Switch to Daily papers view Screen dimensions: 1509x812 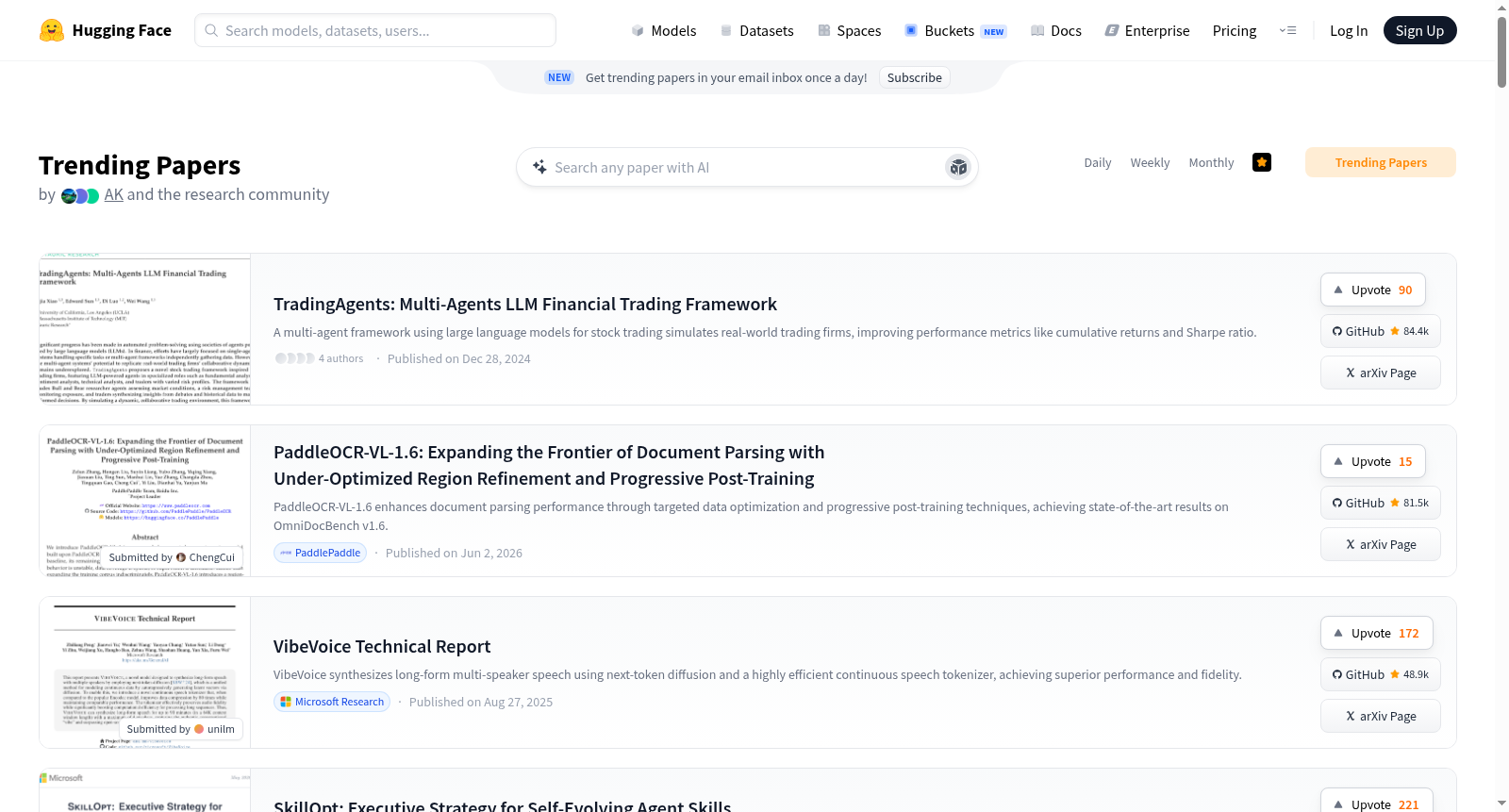click(x=1098, y=162)
